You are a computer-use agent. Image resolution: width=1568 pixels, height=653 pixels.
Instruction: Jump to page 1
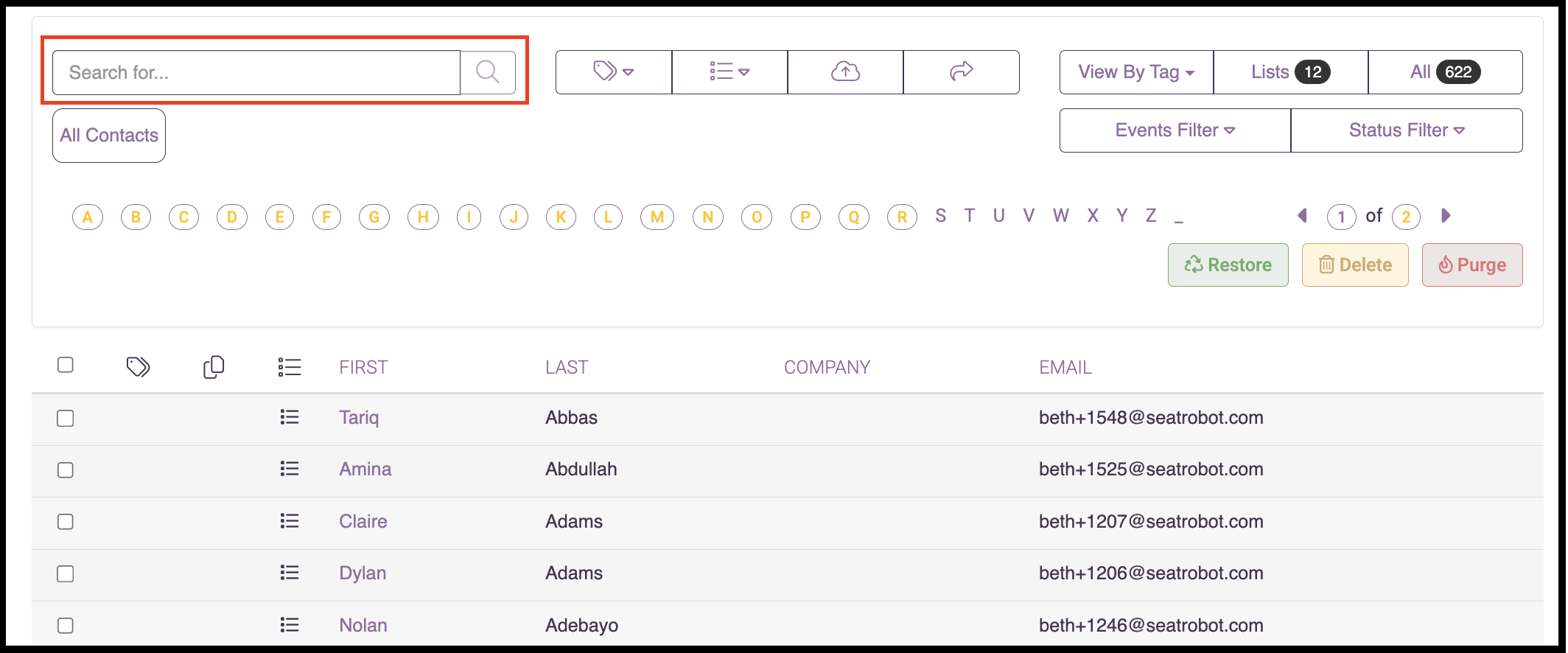click(1341, 217)
